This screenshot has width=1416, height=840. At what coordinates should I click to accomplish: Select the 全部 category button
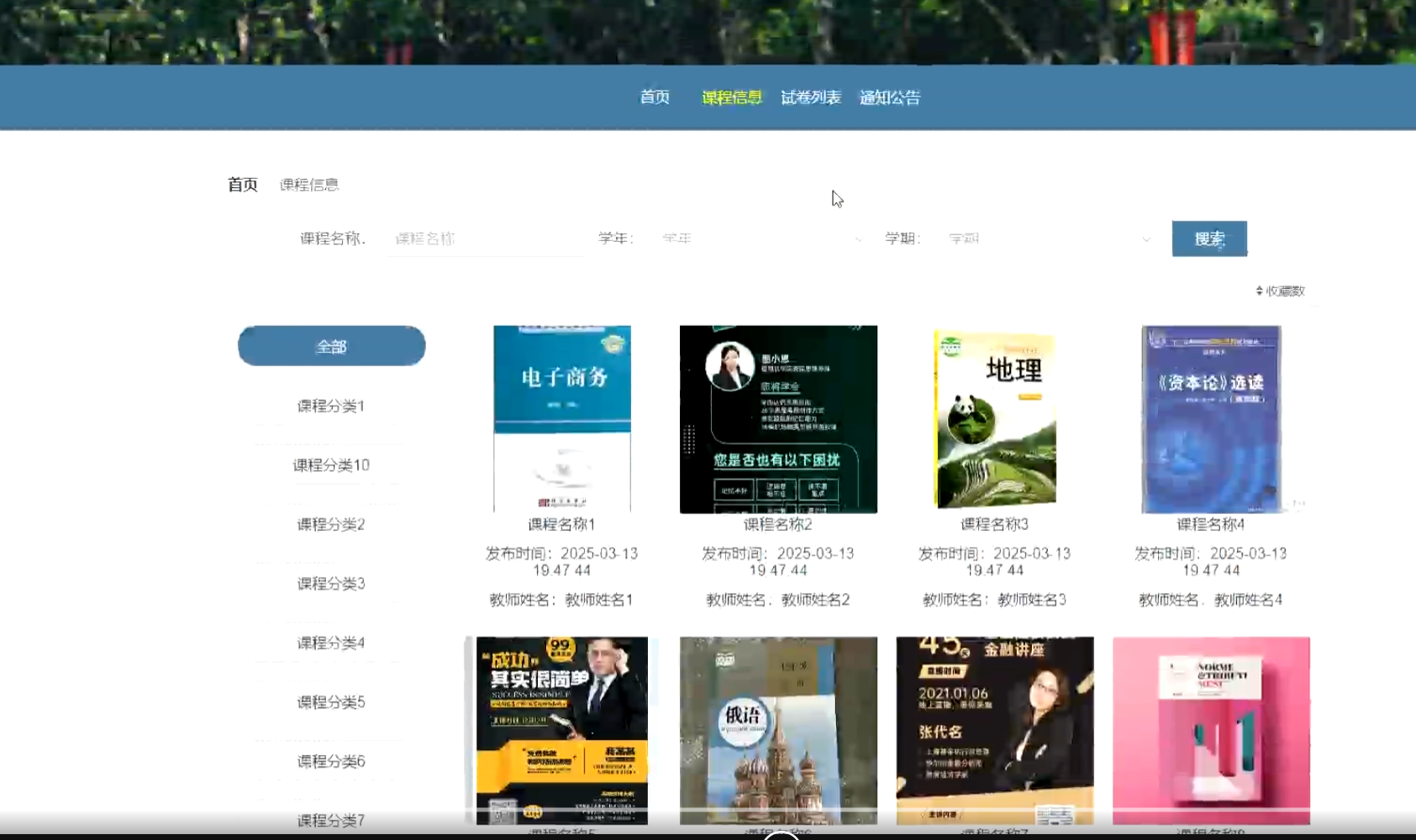click(331, 346)
